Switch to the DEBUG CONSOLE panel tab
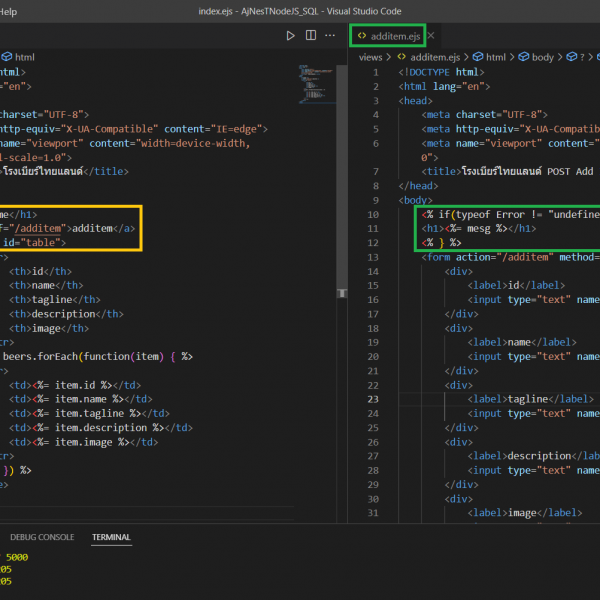This screenshot has width=600, height=600. pyautogui.click(x=42, y=537)
